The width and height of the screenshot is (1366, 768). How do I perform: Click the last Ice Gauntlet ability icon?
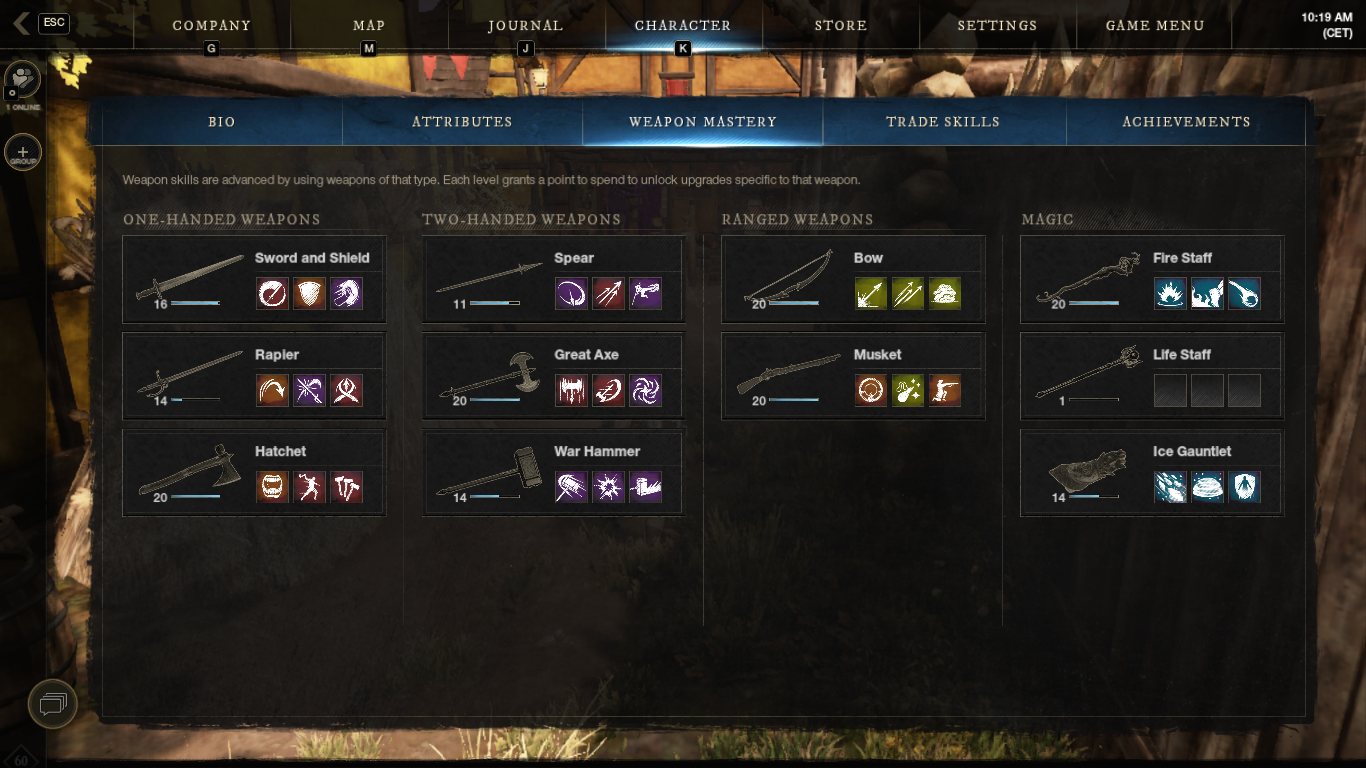click(x=1244, y=488)
